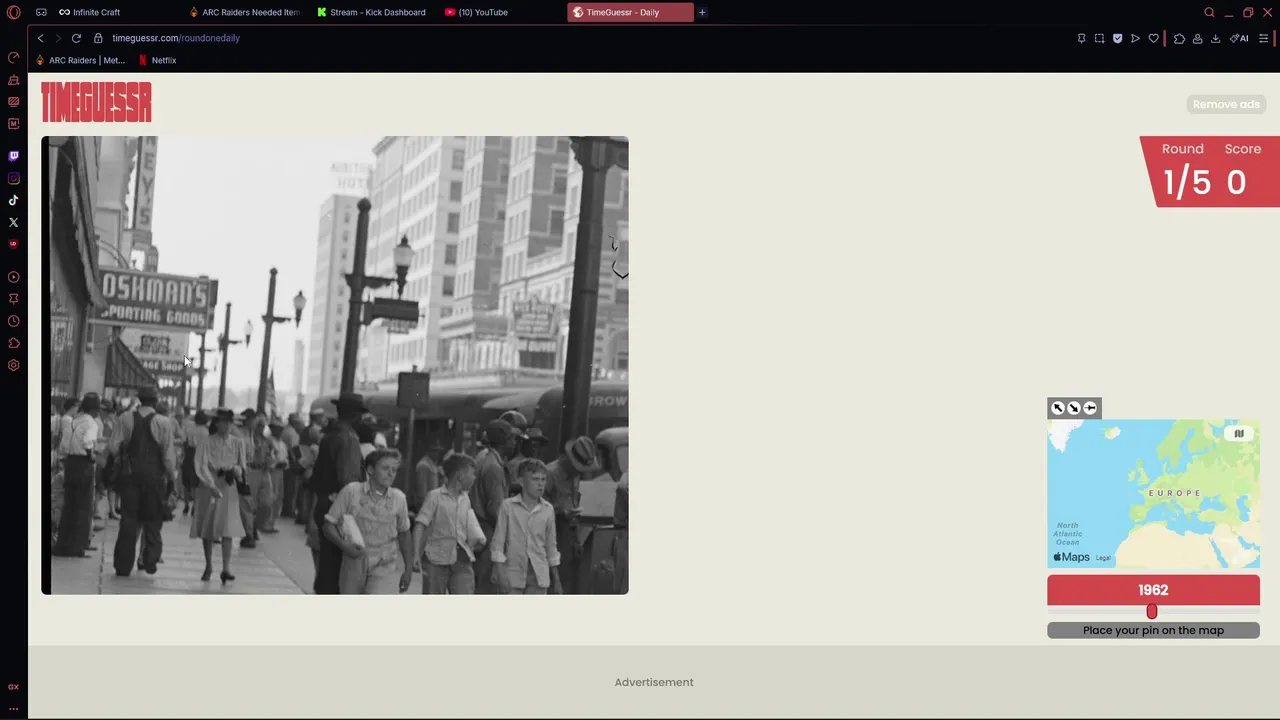Viewport: 1280px width, 720px height.
Task: Open the Netflix bookmark
Action: coord(157,60)
